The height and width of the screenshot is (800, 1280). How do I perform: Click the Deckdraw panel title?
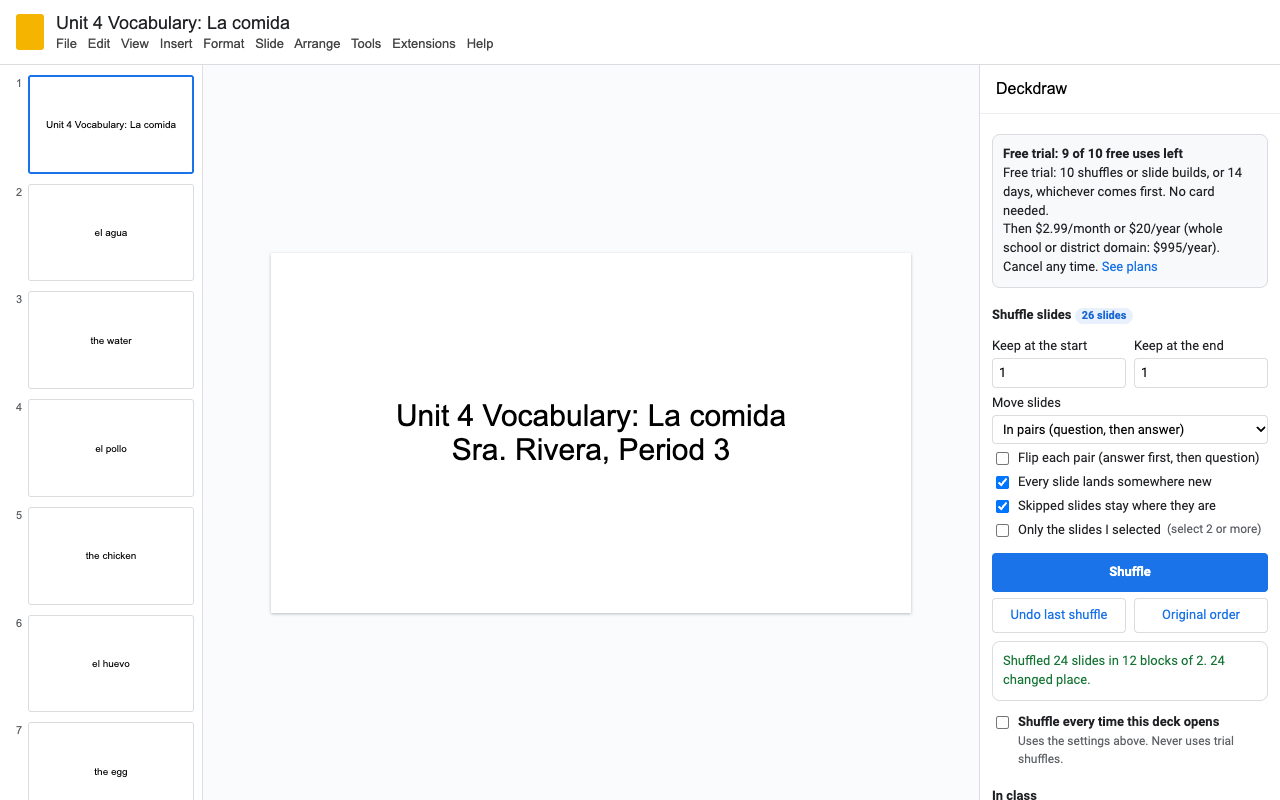tap(1031, 89)
